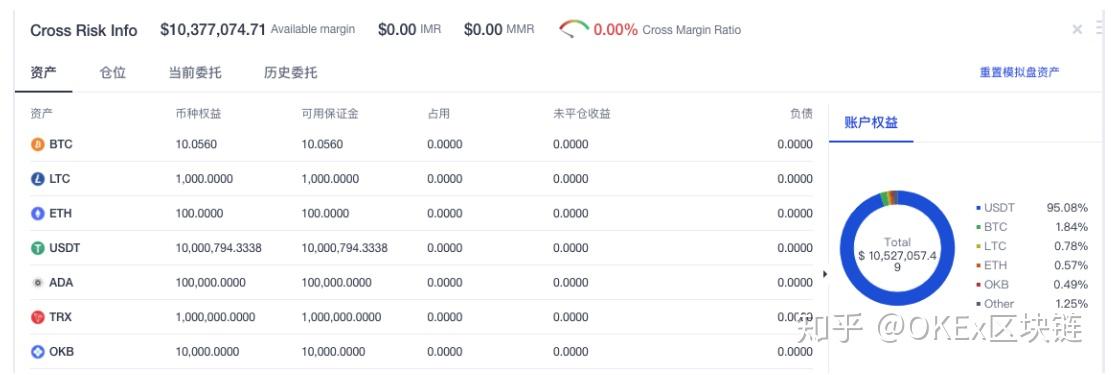
Task: Click the 可用保证金 column header
Action: click(x=329, y=113)
